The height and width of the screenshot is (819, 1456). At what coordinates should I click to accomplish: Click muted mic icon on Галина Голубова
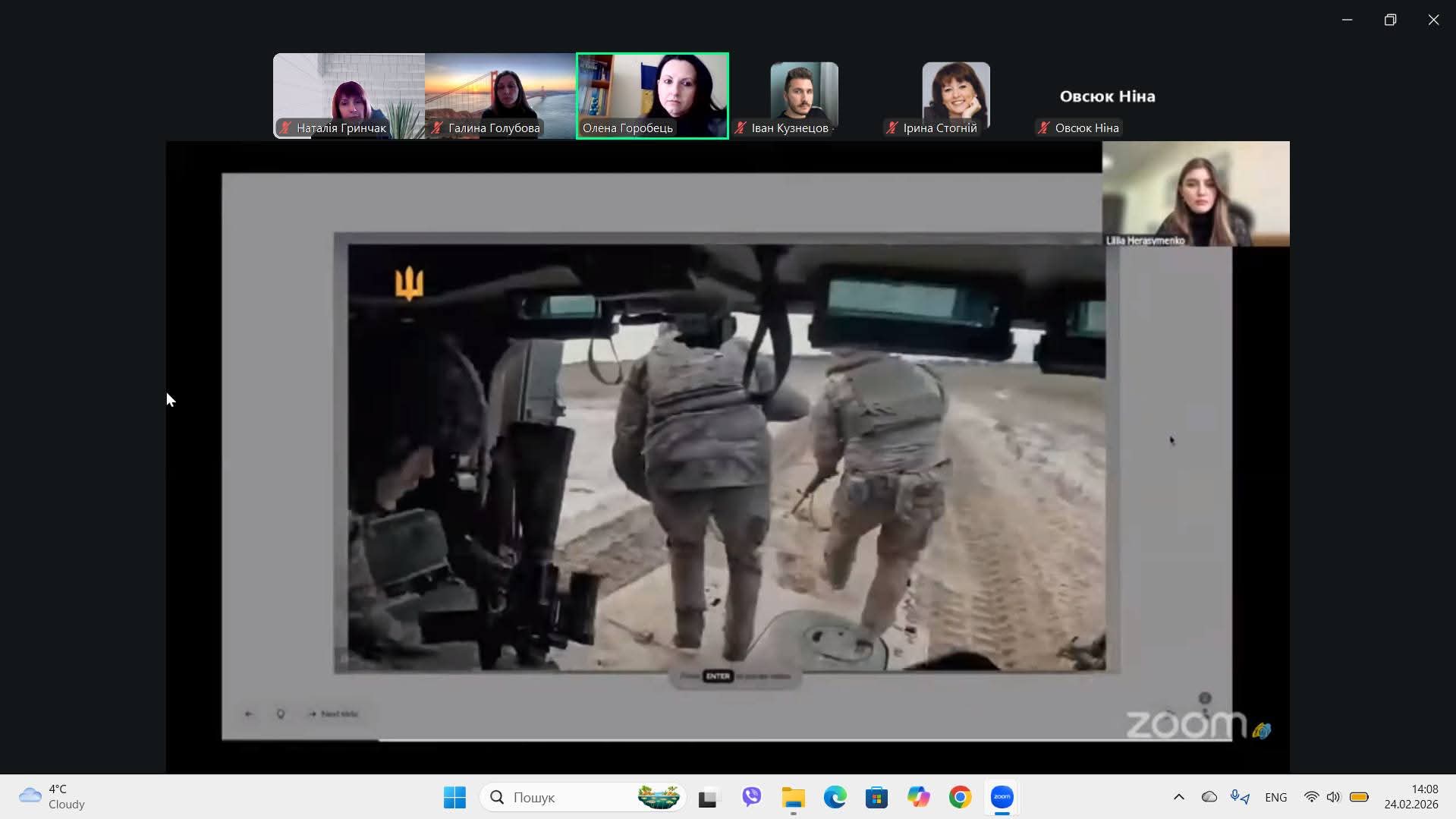tap(437, 128)
